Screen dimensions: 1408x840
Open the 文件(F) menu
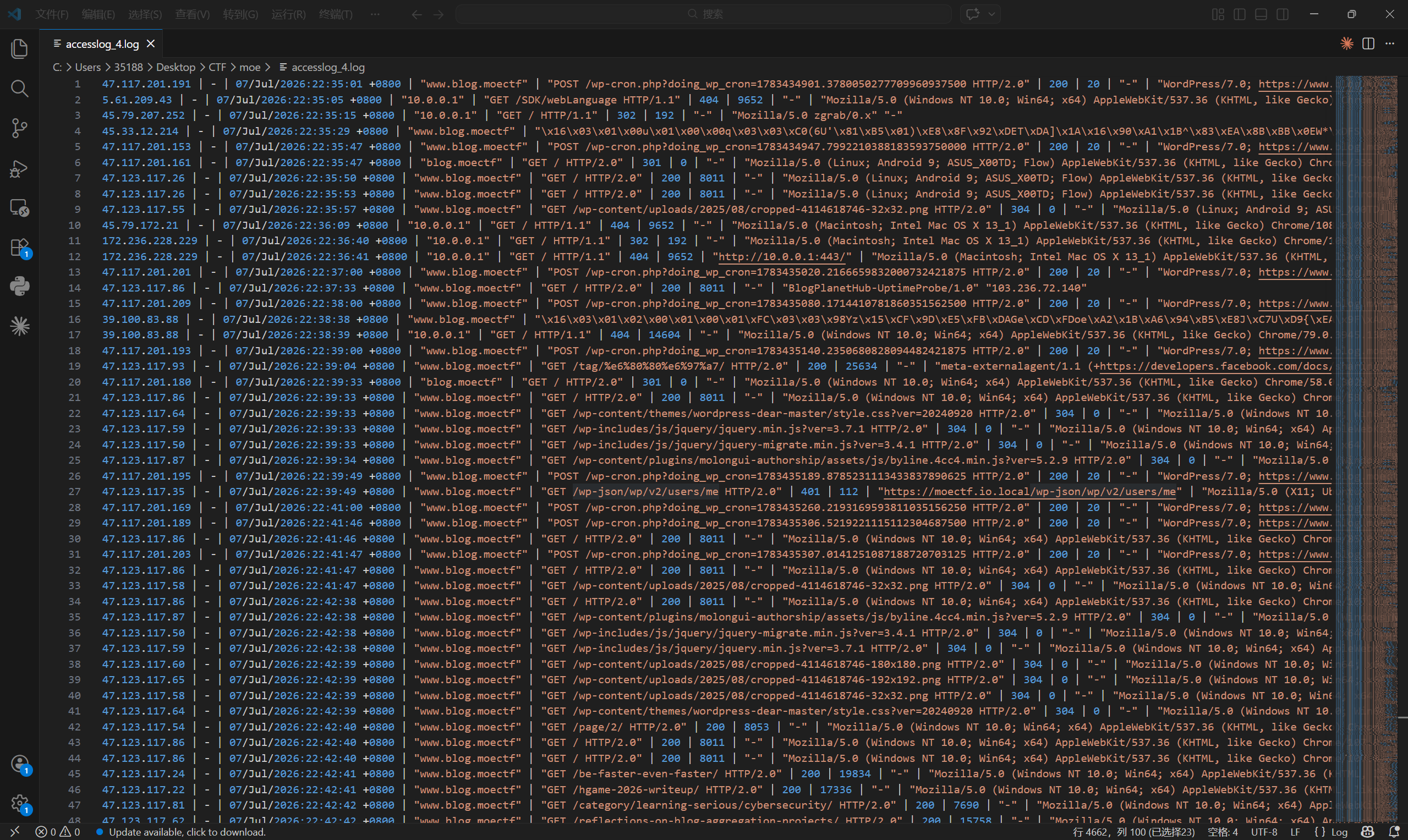[x=52, y=14]
